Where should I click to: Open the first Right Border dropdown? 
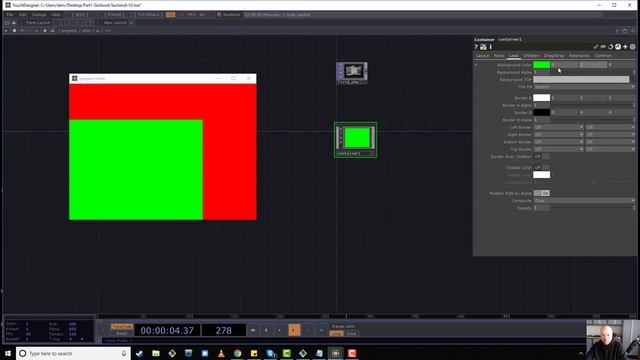[558, 135]
